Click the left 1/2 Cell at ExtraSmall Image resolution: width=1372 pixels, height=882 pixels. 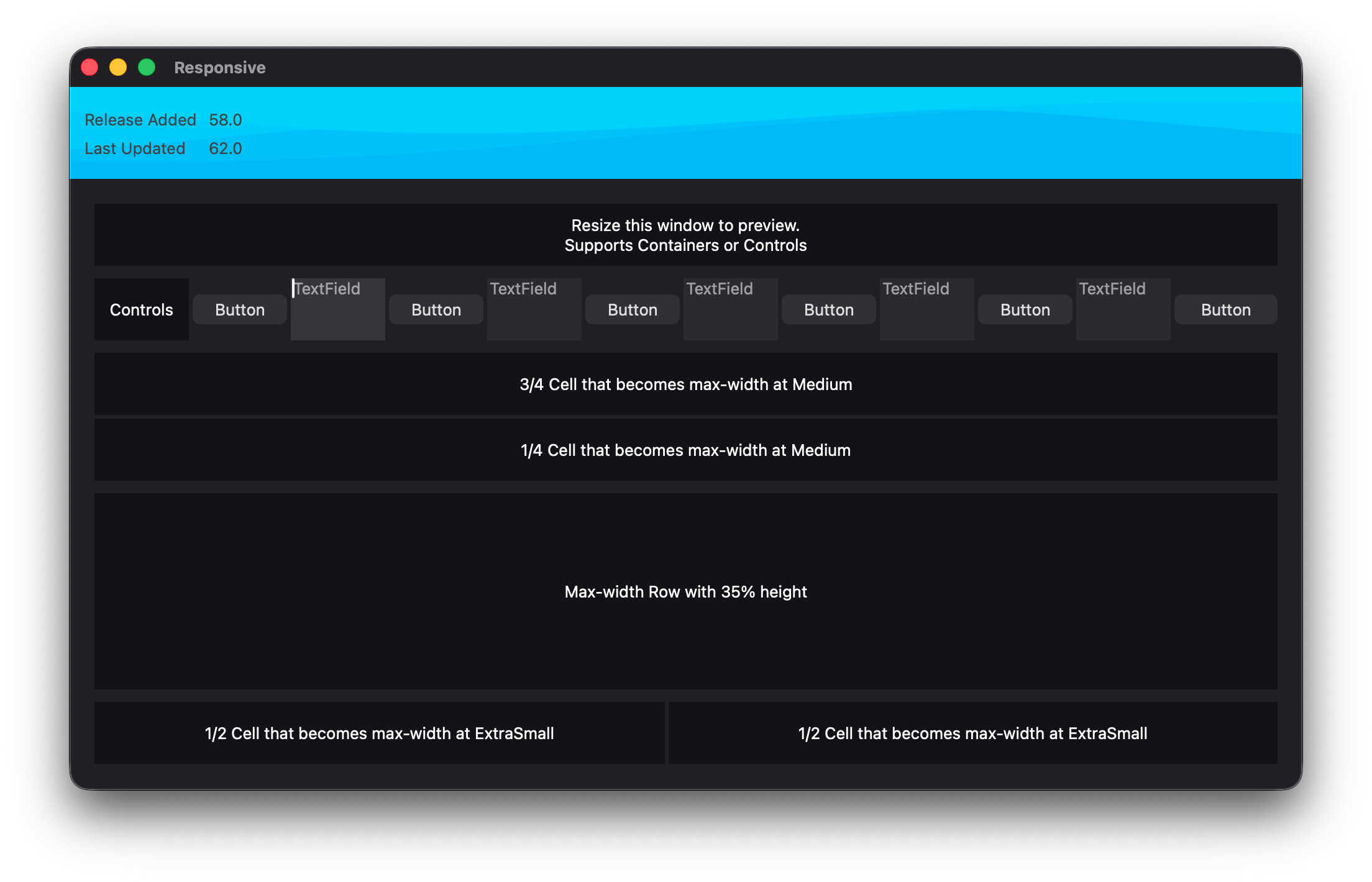click(x=379, y=733)
